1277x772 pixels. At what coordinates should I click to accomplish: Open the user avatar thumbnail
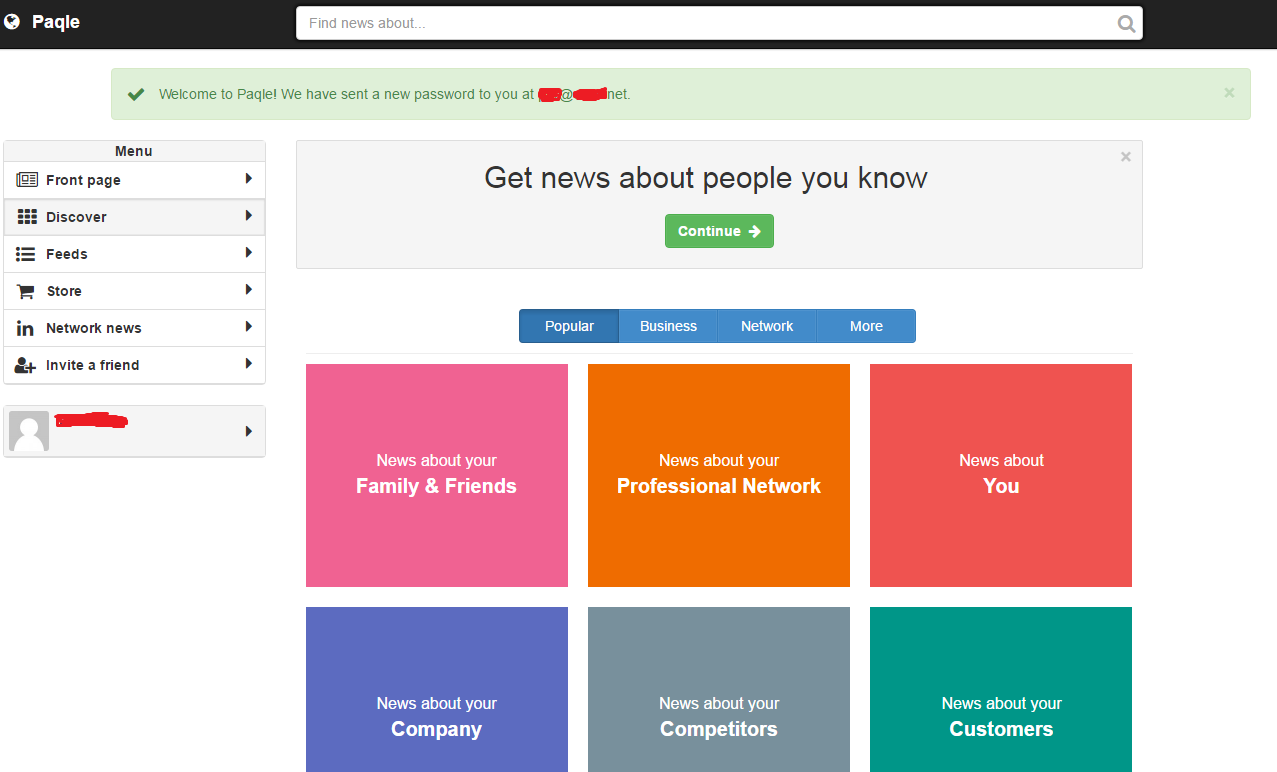[29, 431]
